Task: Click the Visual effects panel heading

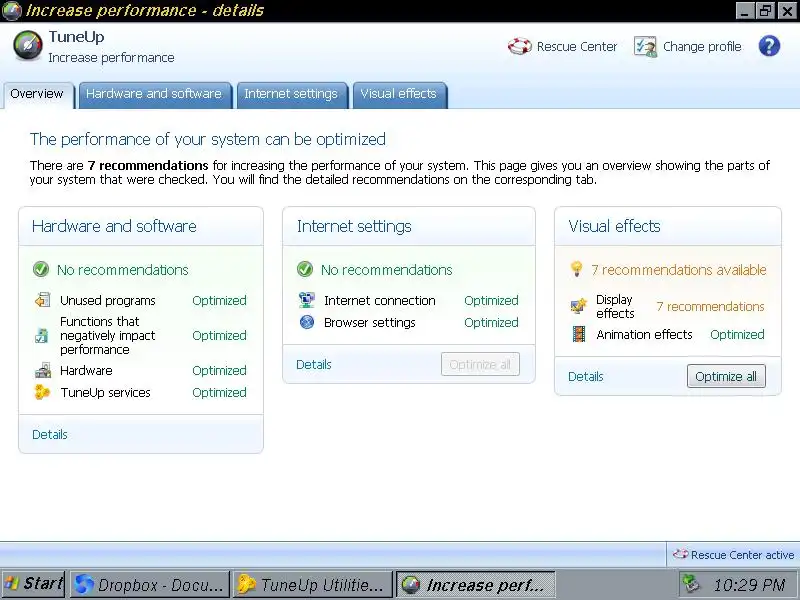Action: pos(614,226)
